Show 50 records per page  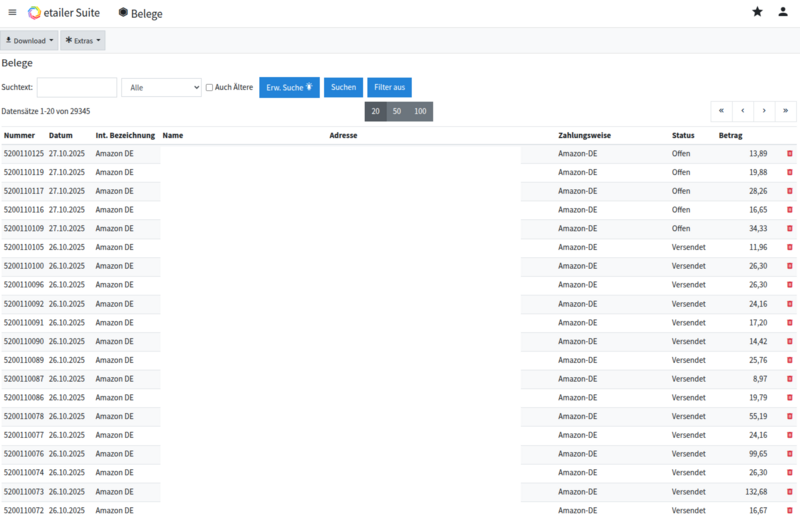click(397, 111)
